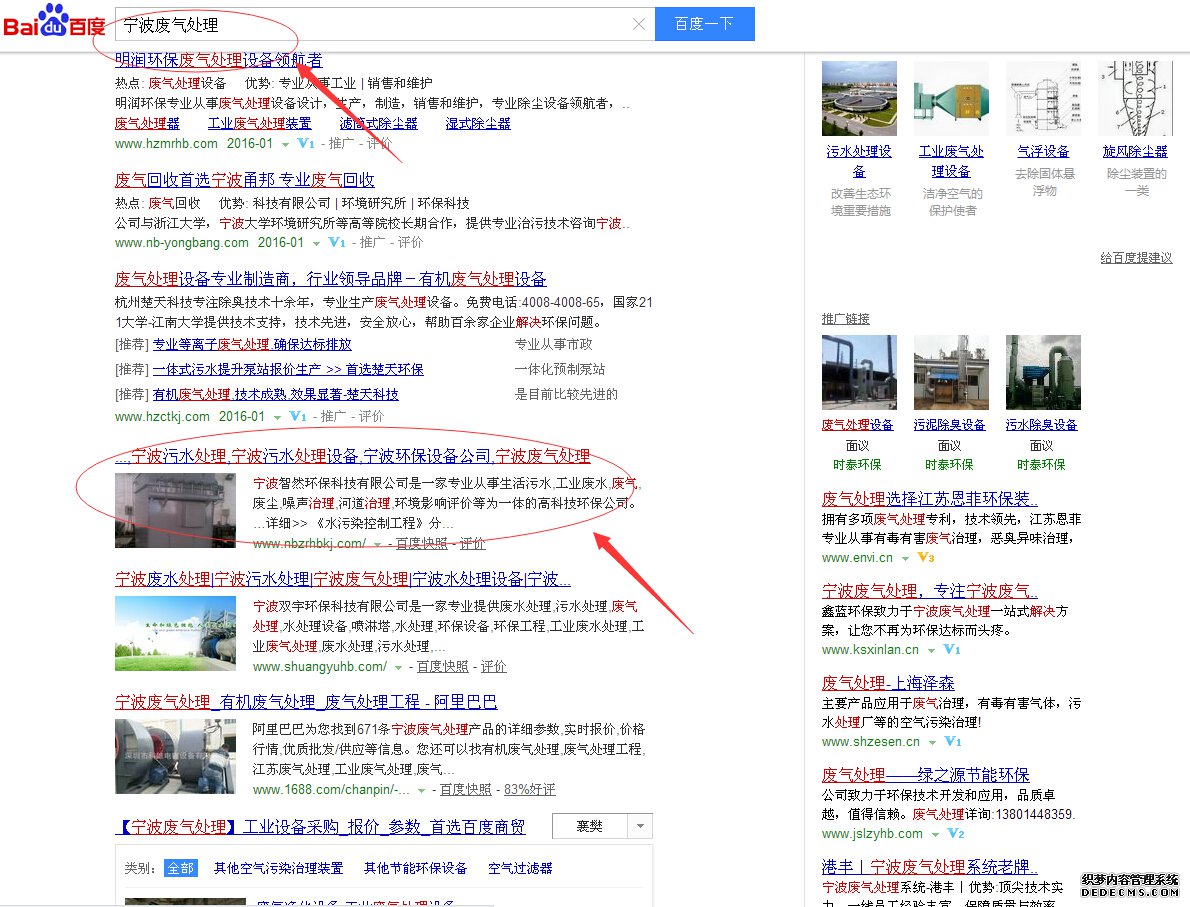Select the 其他节能环保设备 category tab
This screenshot has height=907, width=1190.
coord(416,868)
